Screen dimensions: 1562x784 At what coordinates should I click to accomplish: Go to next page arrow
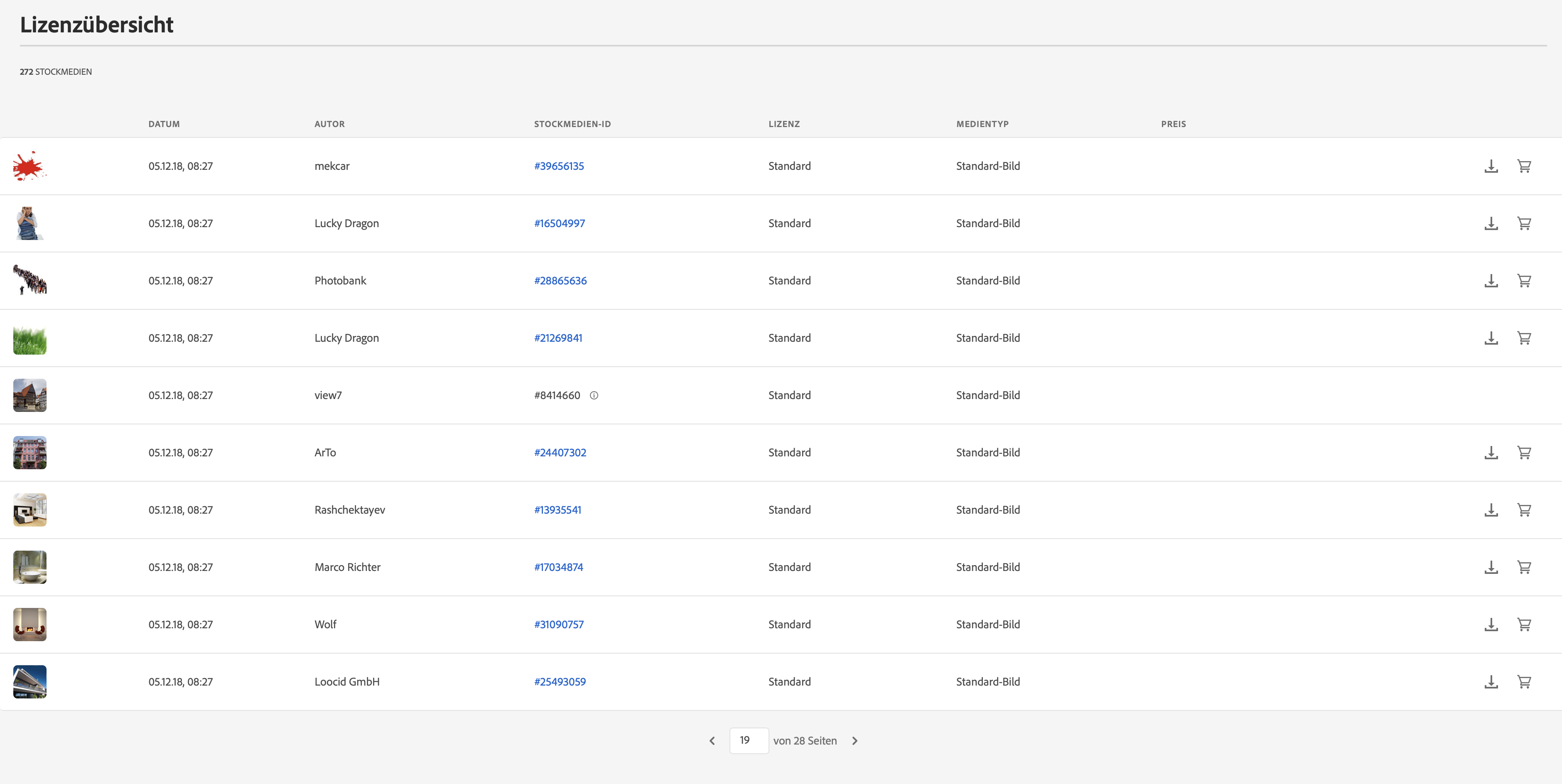855,741
